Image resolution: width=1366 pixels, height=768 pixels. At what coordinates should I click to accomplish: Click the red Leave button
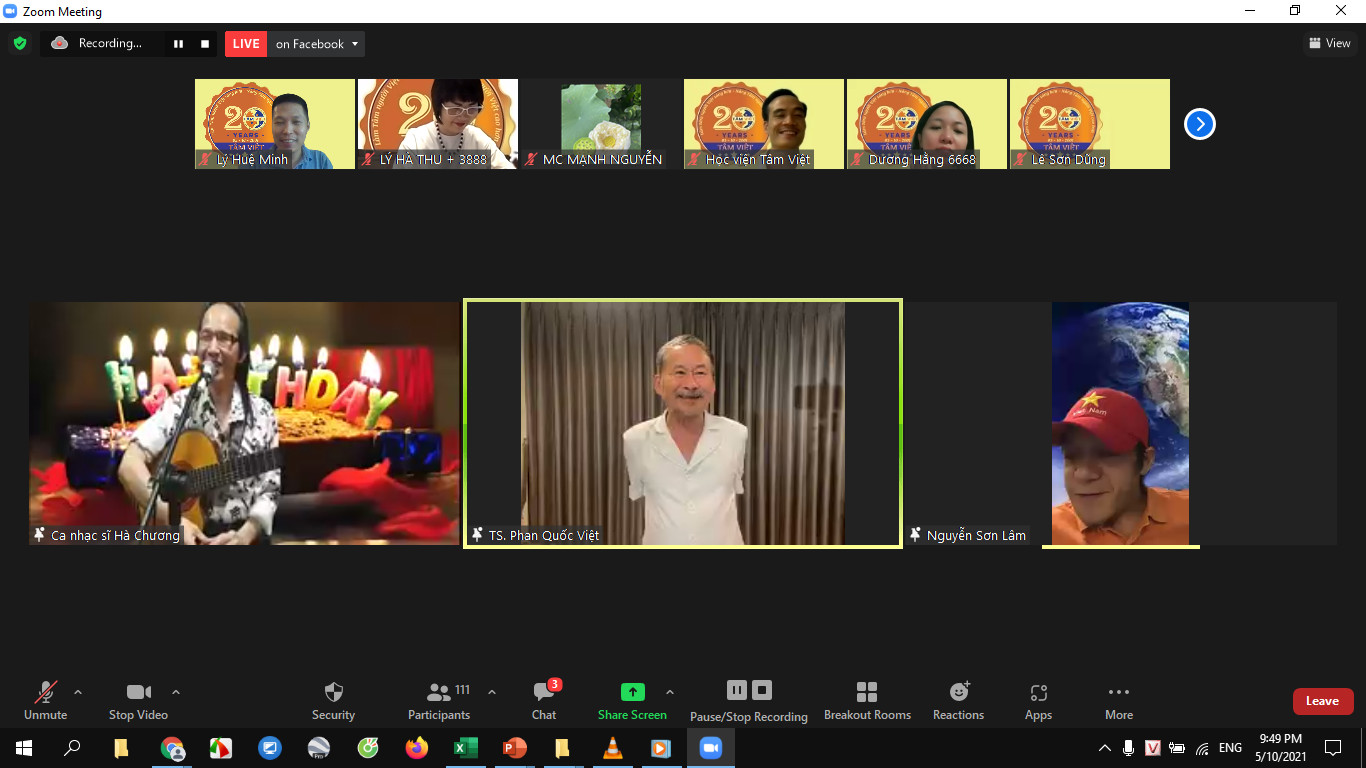[1323, 701]
